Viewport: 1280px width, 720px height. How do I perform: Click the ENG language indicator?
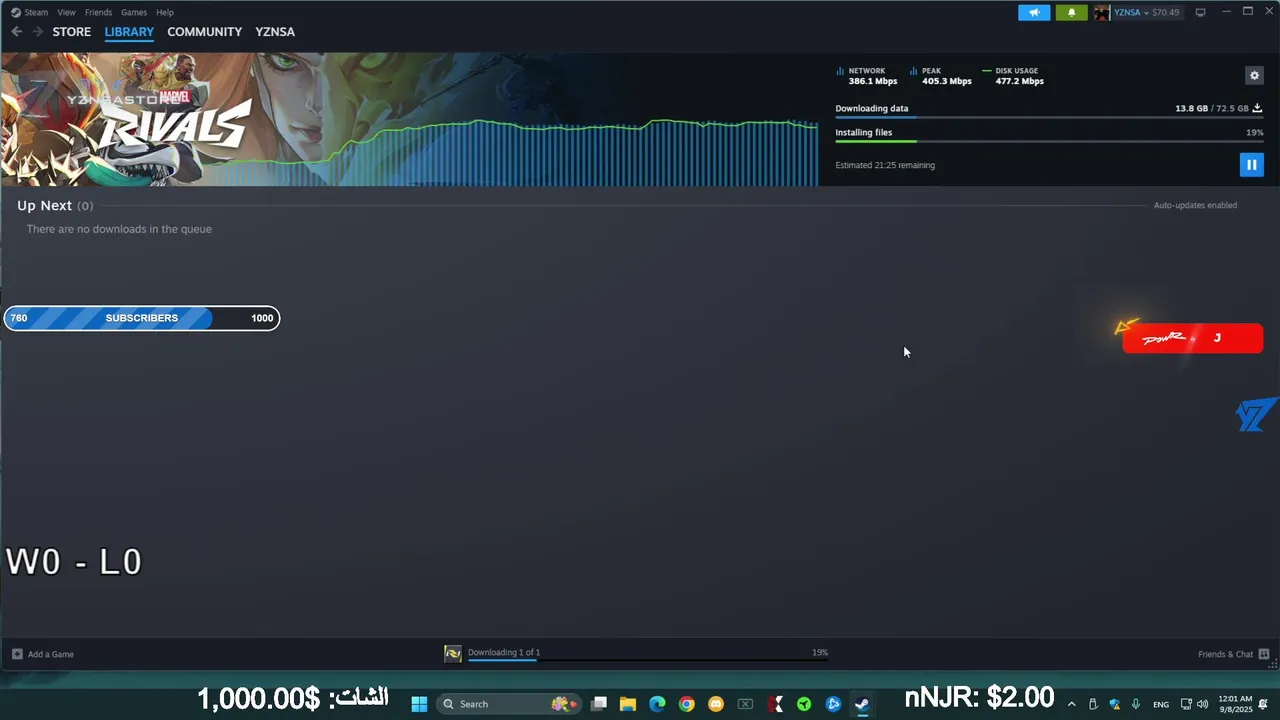pyautogui.click(x=1161, y=704)
